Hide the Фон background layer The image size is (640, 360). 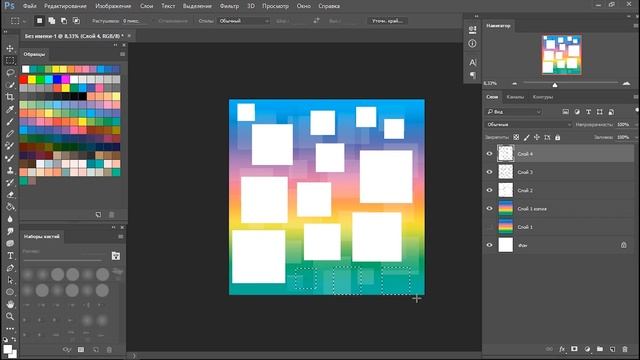coord(489,245)
